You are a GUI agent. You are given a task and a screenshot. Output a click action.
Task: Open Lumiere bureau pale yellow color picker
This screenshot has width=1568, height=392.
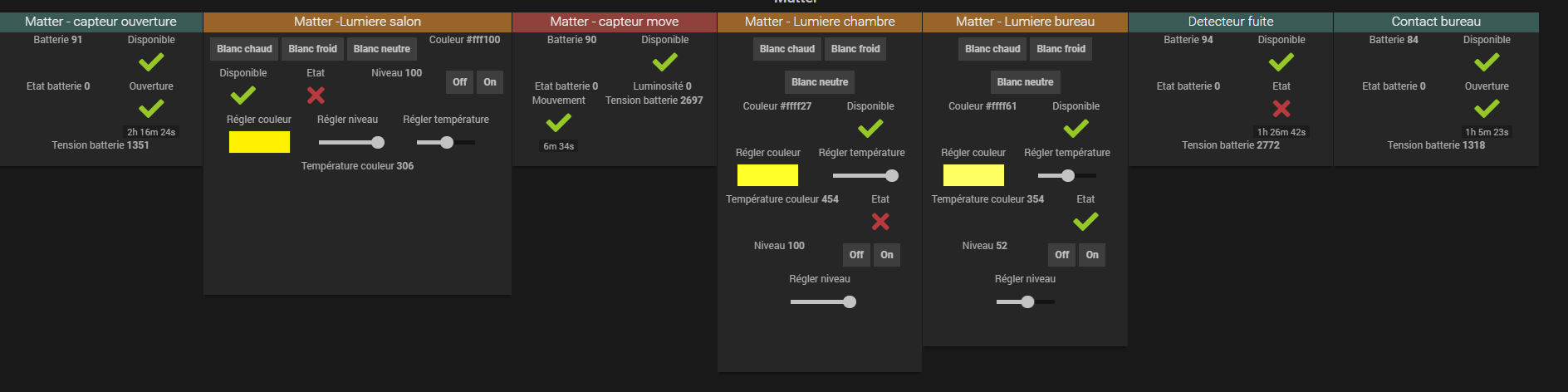coord(973,175)
